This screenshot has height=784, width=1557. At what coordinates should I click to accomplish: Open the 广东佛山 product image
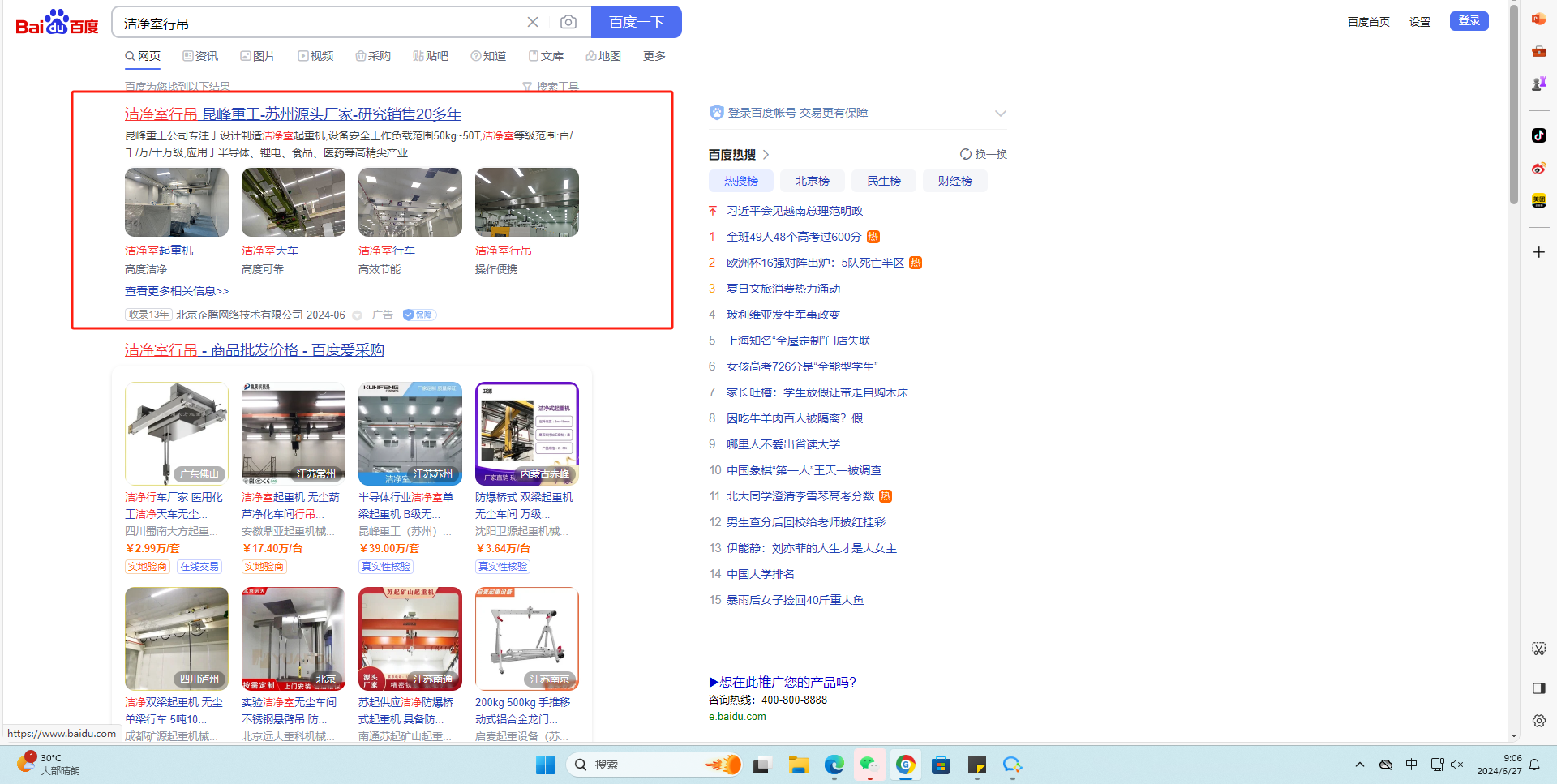[x=177, y=434]
